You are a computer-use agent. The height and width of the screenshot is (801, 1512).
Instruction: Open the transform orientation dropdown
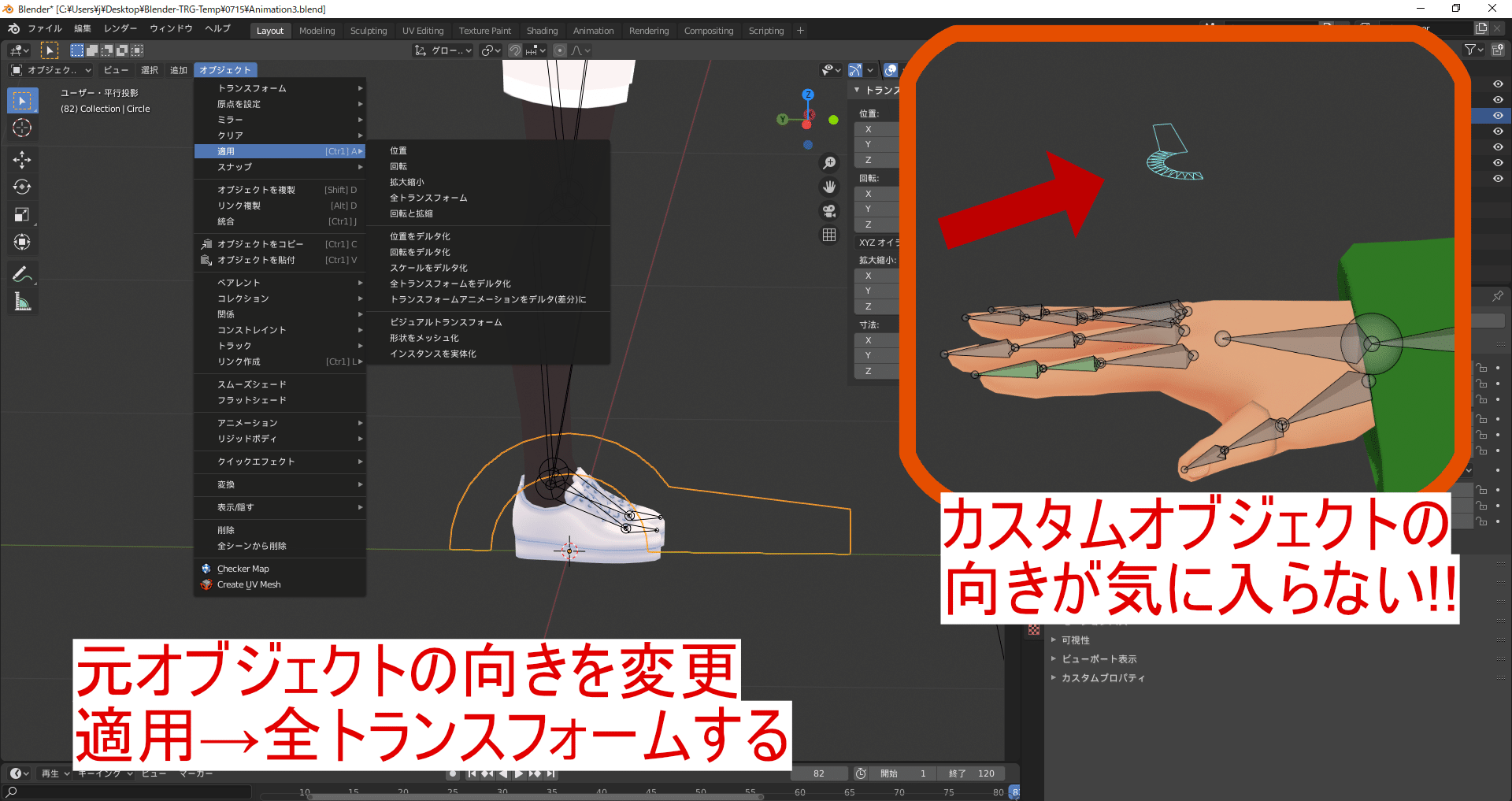(x=443, y=50)
